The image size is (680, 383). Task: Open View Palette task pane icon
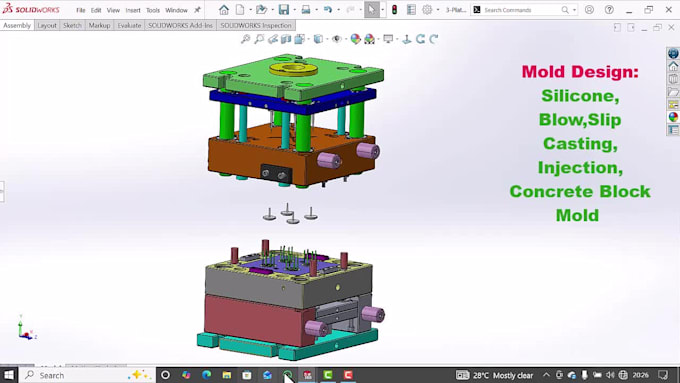coord(673,105)
